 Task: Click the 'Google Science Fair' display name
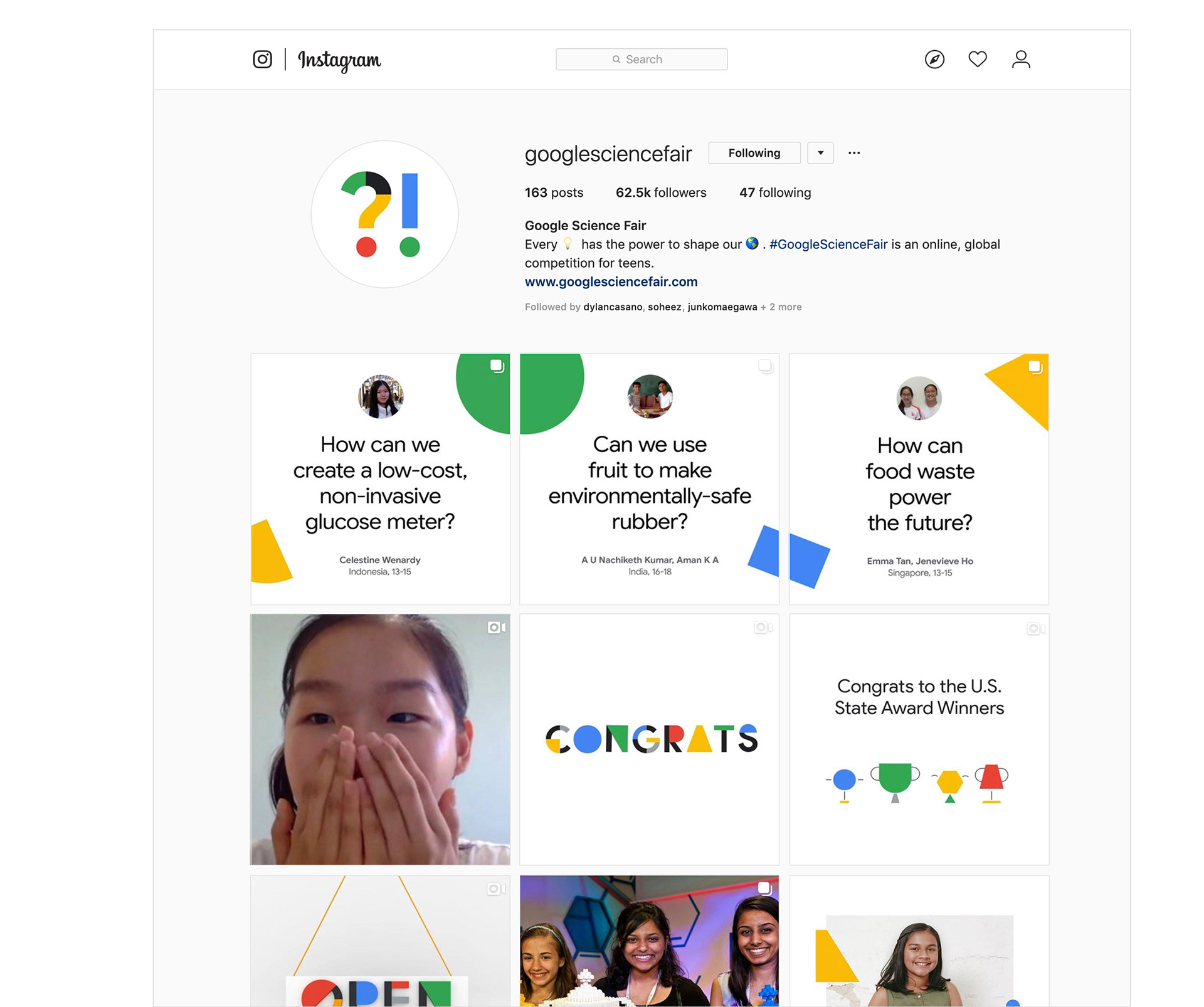pyautogui.click(x=585, y=226)
